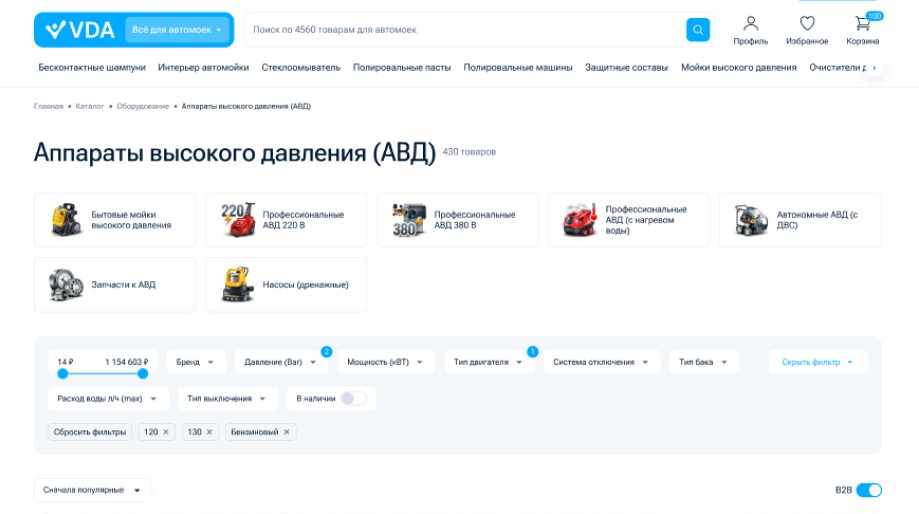The height and width of the screenshot is (514, 919).
Task: Expand the Тип бака filter
Action: pyautogui.click(x=703, y=362)
